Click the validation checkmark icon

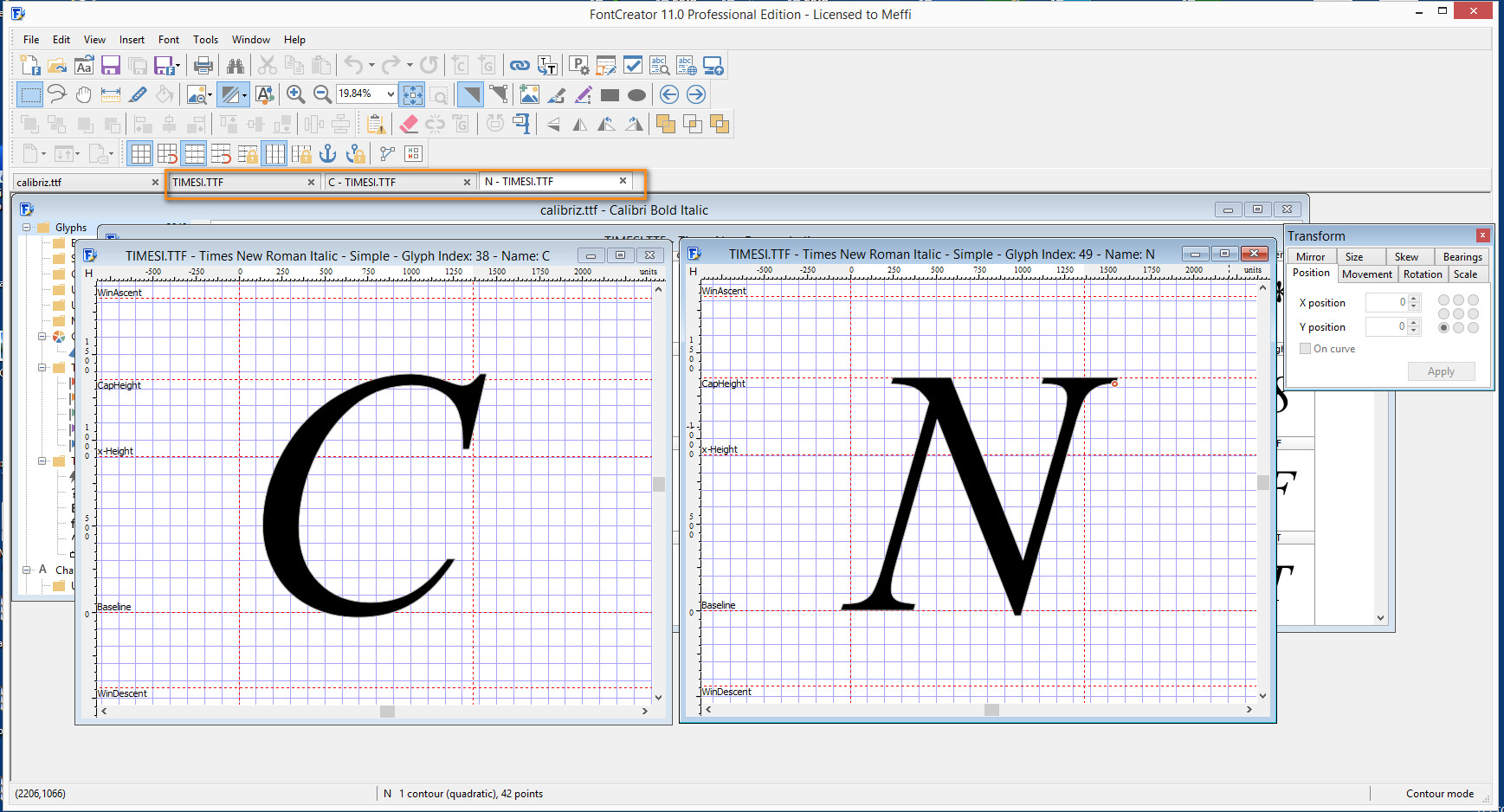pos(633,66)
